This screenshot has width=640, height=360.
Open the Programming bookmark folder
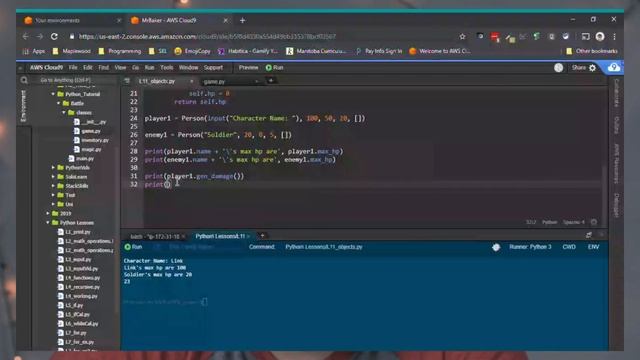coord(120,51)
